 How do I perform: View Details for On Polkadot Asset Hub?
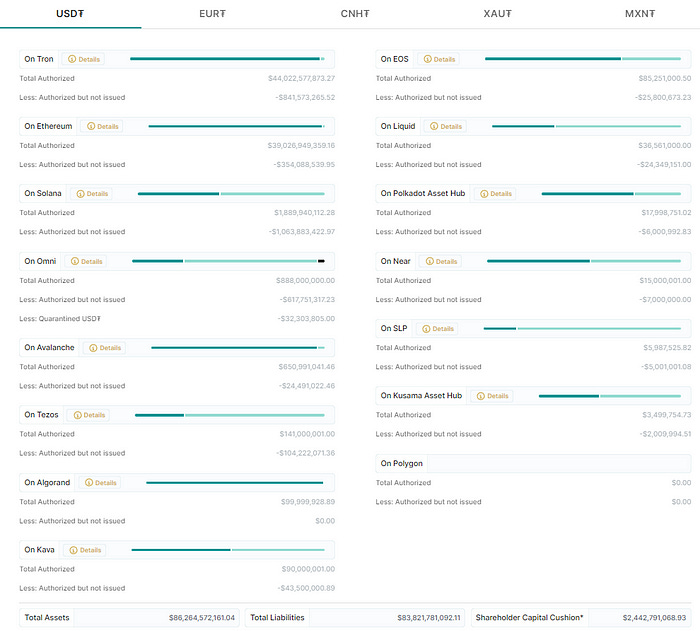coord(496,194)
